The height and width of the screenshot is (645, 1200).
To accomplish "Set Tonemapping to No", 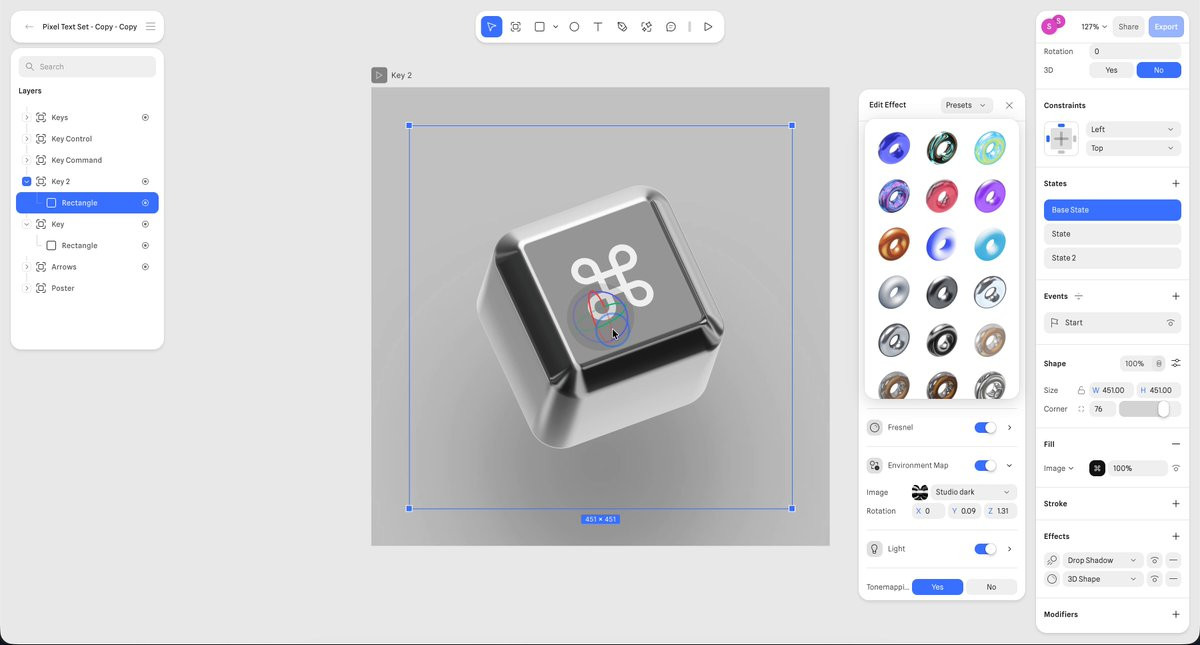I will coord(991,587).
